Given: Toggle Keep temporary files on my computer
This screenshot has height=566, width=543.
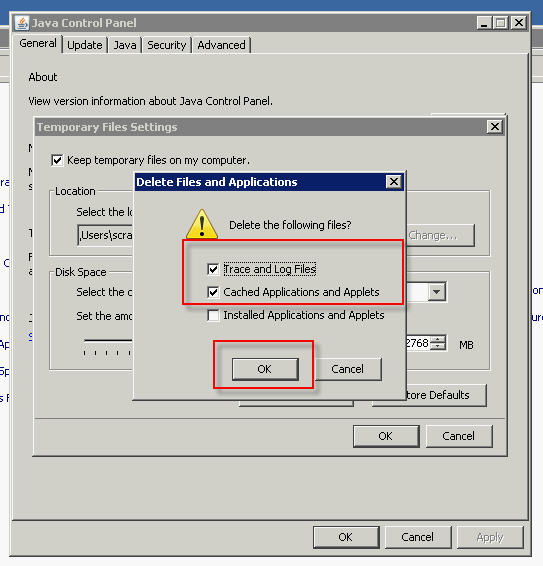Looking at the screenshot, I should (57, 160).
